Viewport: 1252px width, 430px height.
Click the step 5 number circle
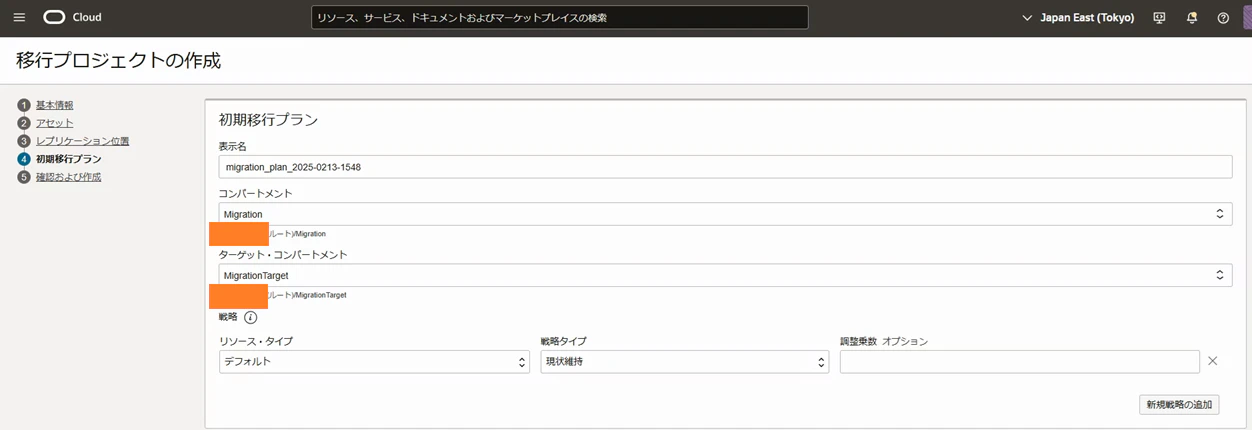point(23,177)
